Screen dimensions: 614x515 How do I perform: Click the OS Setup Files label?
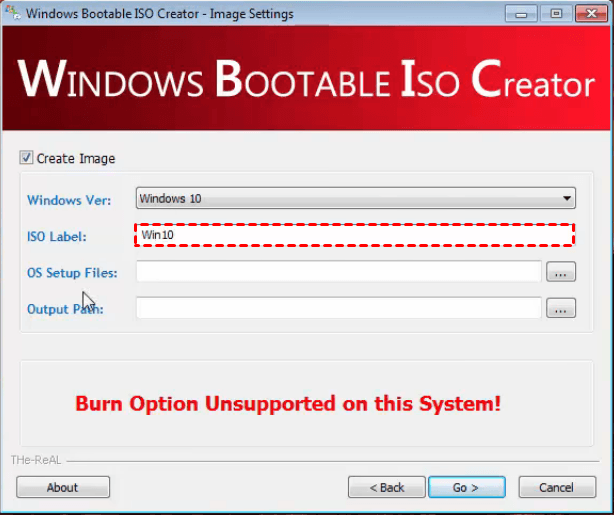coord(72,273)
